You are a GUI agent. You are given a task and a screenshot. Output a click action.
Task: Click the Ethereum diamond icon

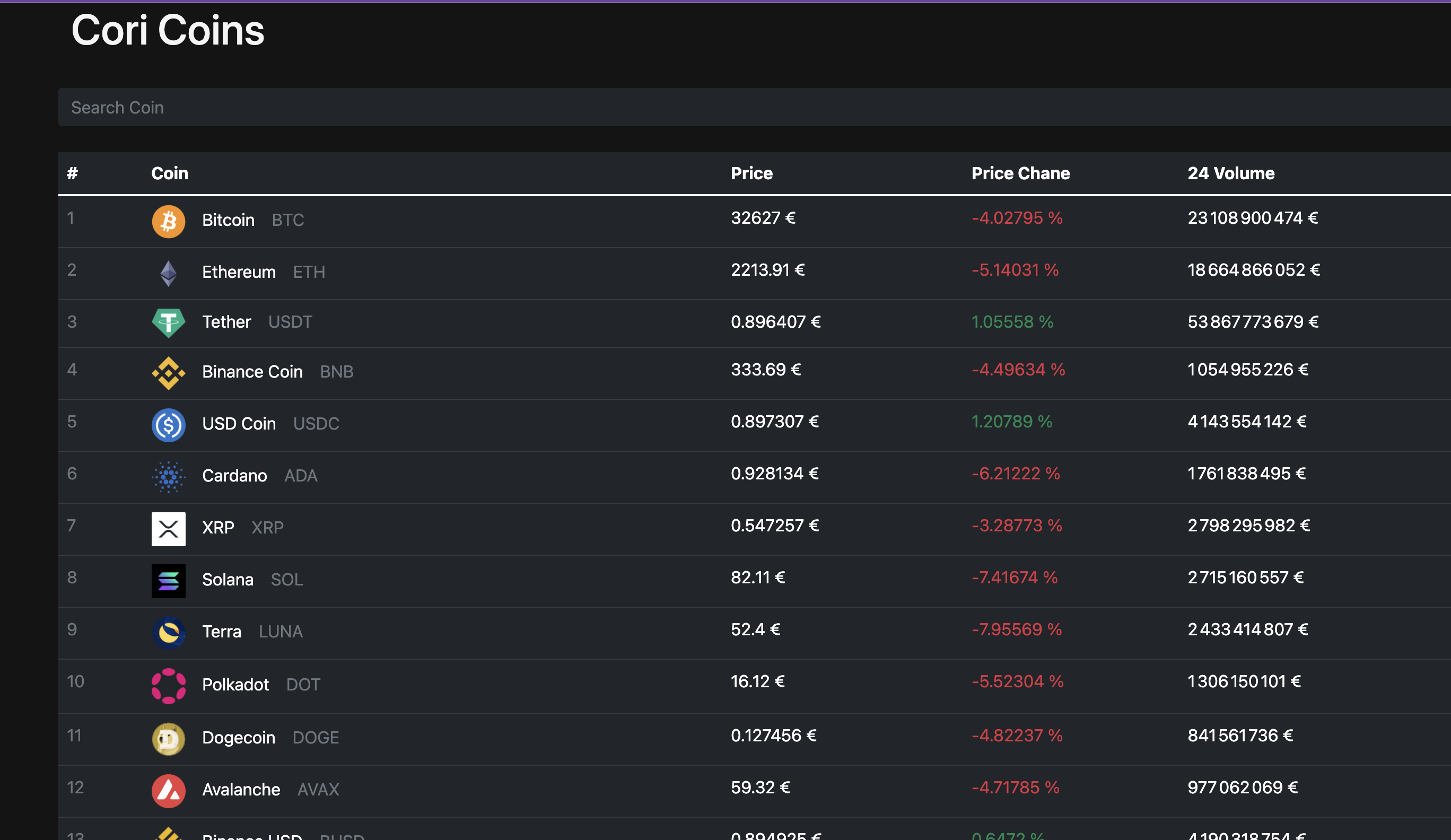(168, 274)
